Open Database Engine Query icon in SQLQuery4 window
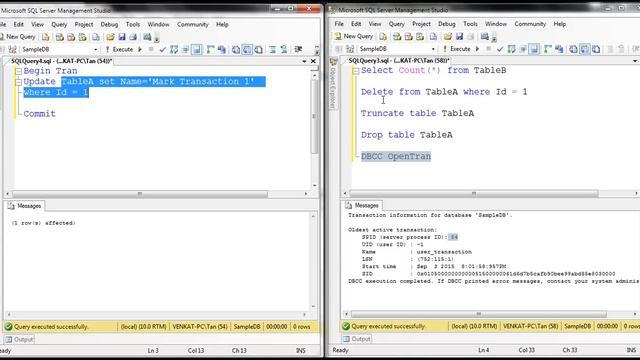Screen dimensions: 640x360 coord(46,37)
